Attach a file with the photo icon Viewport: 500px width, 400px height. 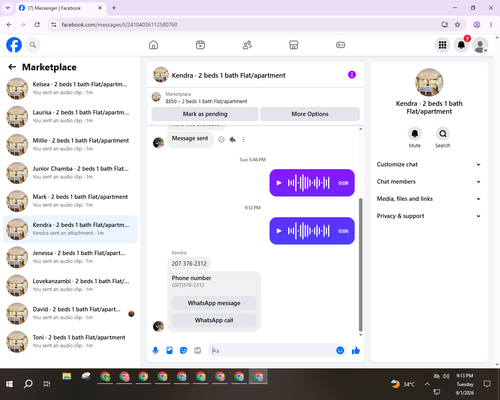tap(169, 350)
